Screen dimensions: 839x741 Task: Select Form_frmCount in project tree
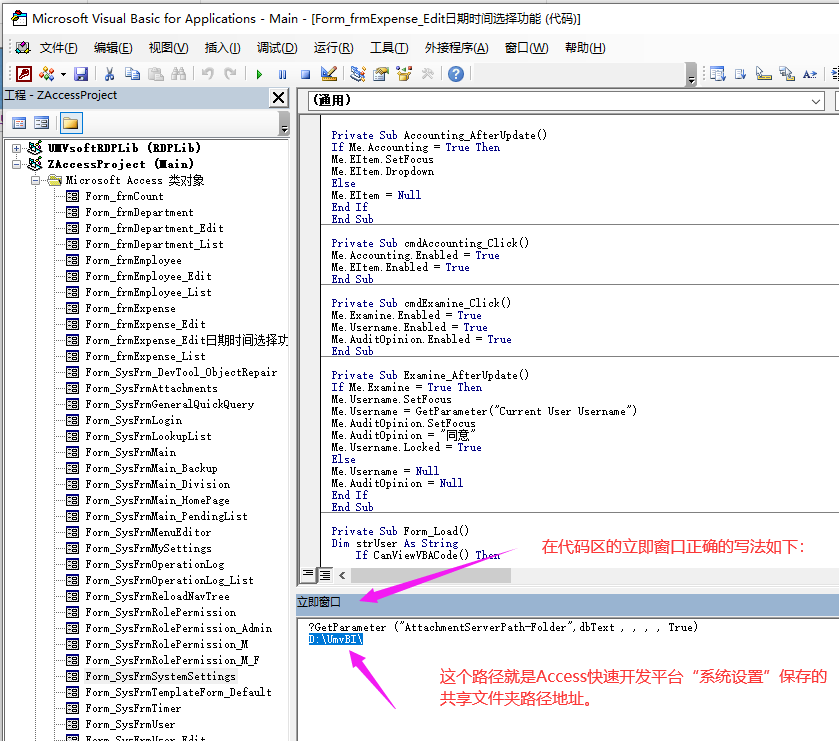pos(125,196)
